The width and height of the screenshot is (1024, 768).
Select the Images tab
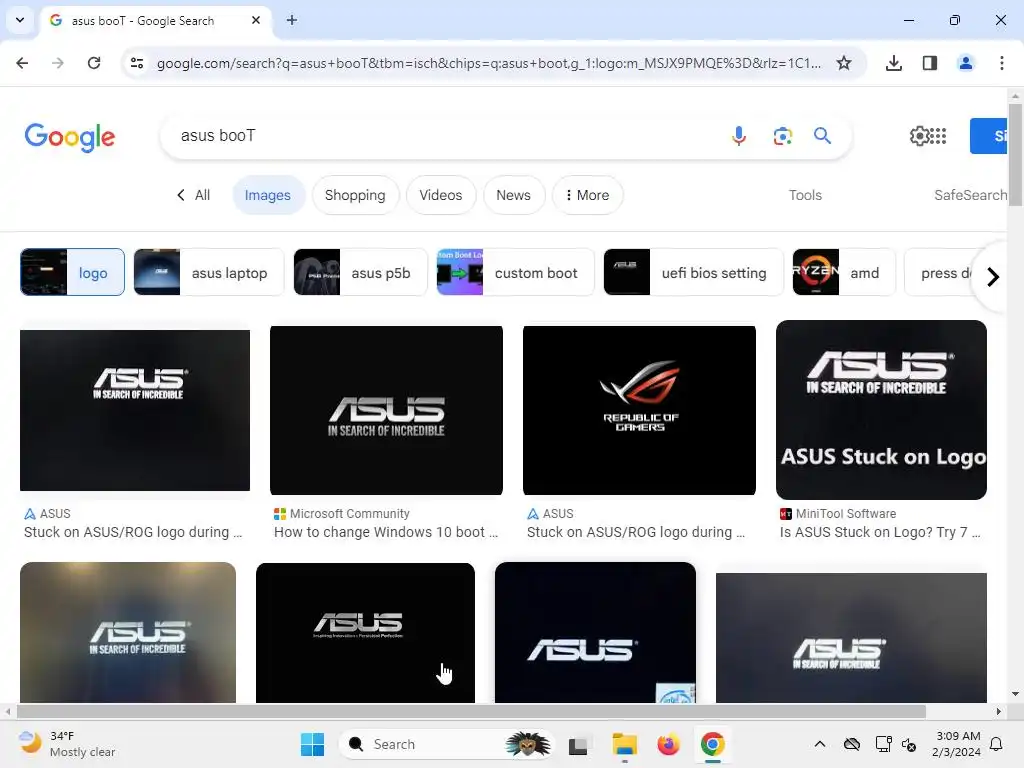point(268,195)
